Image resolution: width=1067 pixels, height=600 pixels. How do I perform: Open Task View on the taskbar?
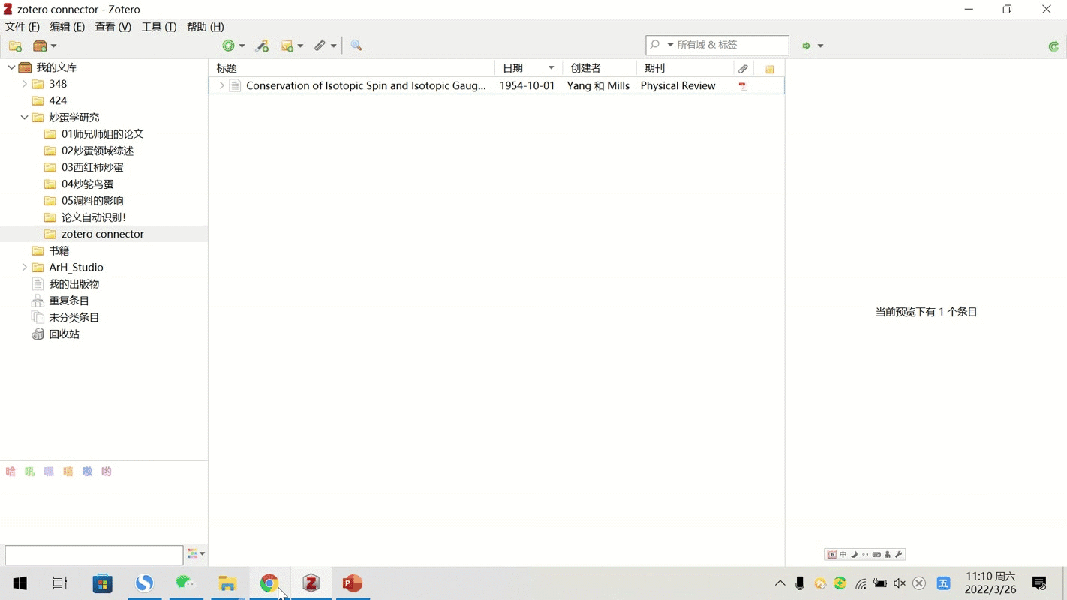pyautogui.click(x=60, y=583)
